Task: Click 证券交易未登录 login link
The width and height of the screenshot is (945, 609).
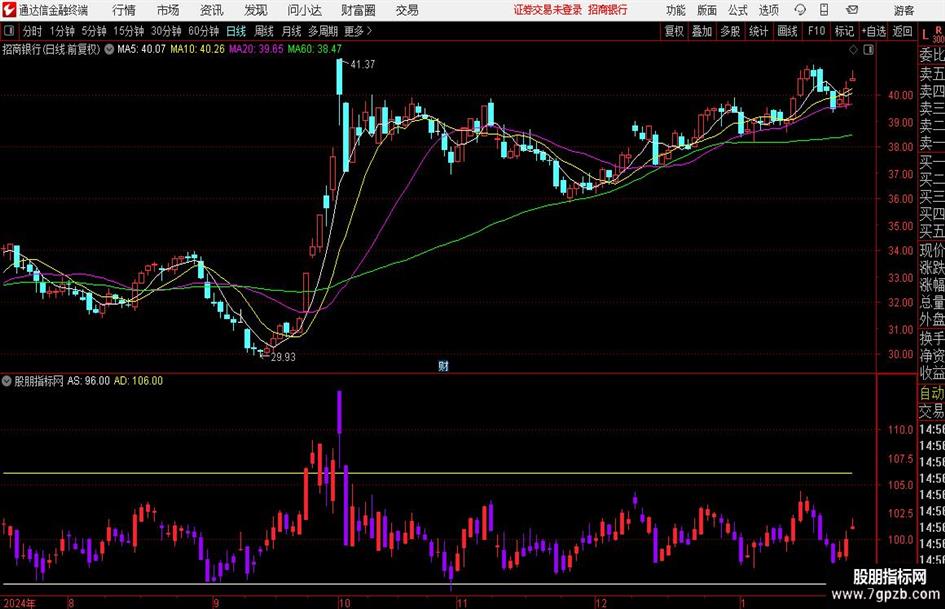Action: click(x=547, y=10)
